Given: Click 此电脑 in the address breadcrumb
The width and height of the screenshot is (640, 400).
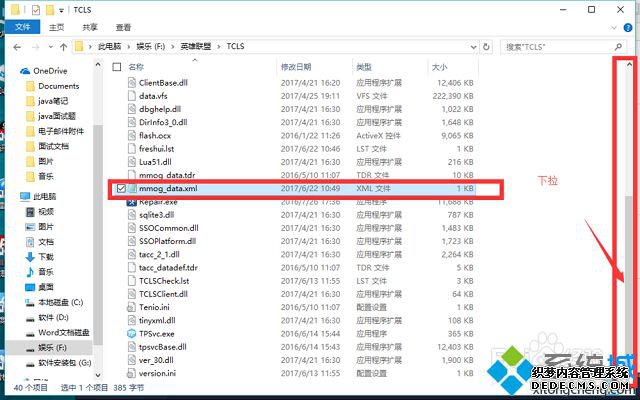Looking at the screenshot, I should (x=109, y=47).
